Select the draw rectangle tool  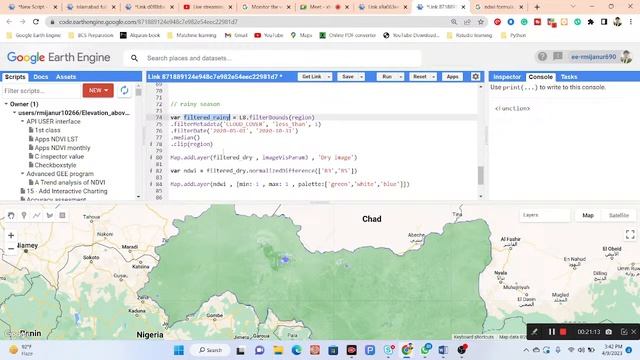tap(62, 215)
